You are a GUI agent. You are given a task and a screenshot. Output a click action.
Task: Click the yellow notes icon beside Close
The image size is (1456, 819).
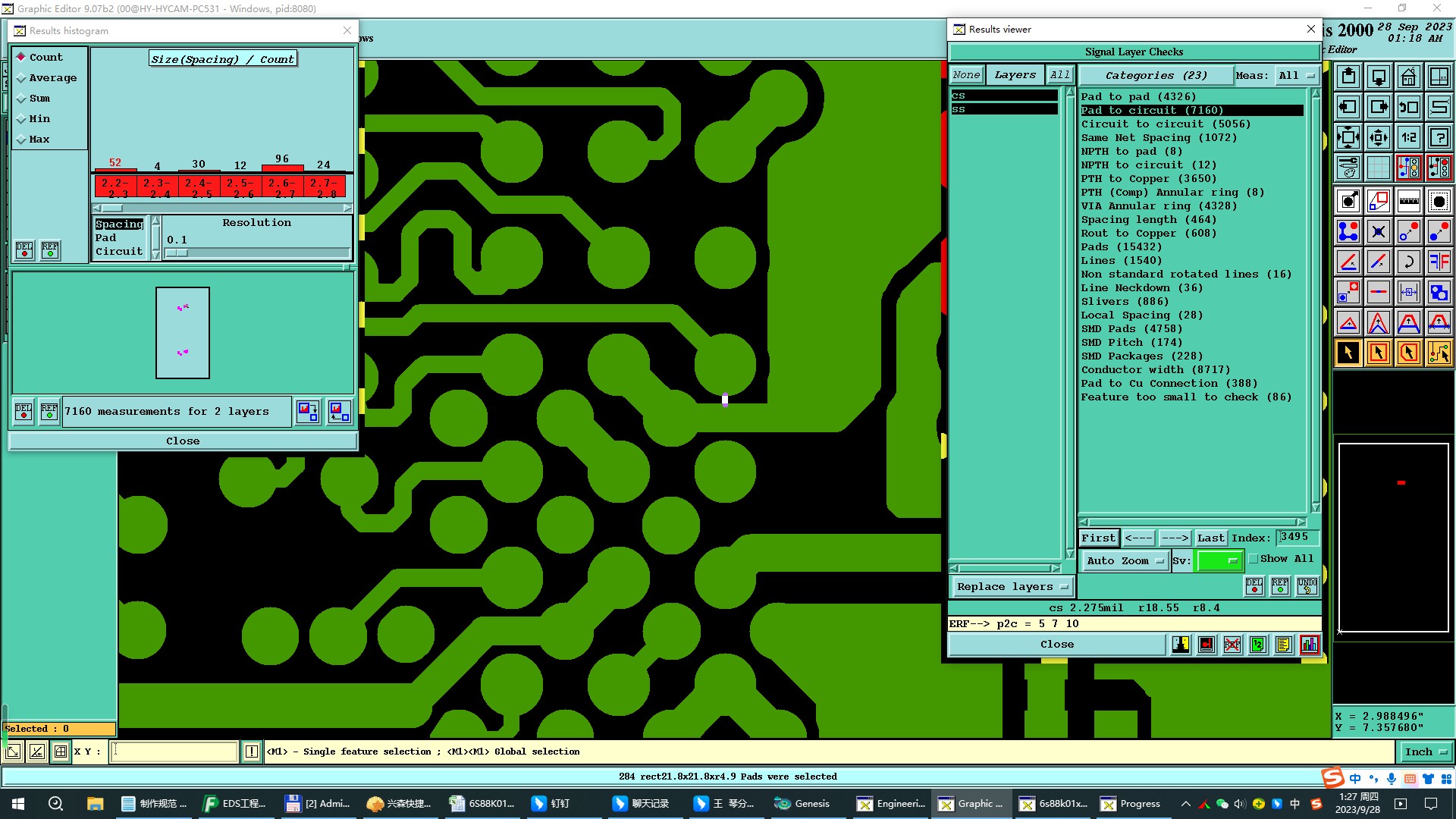[1283, 645]
